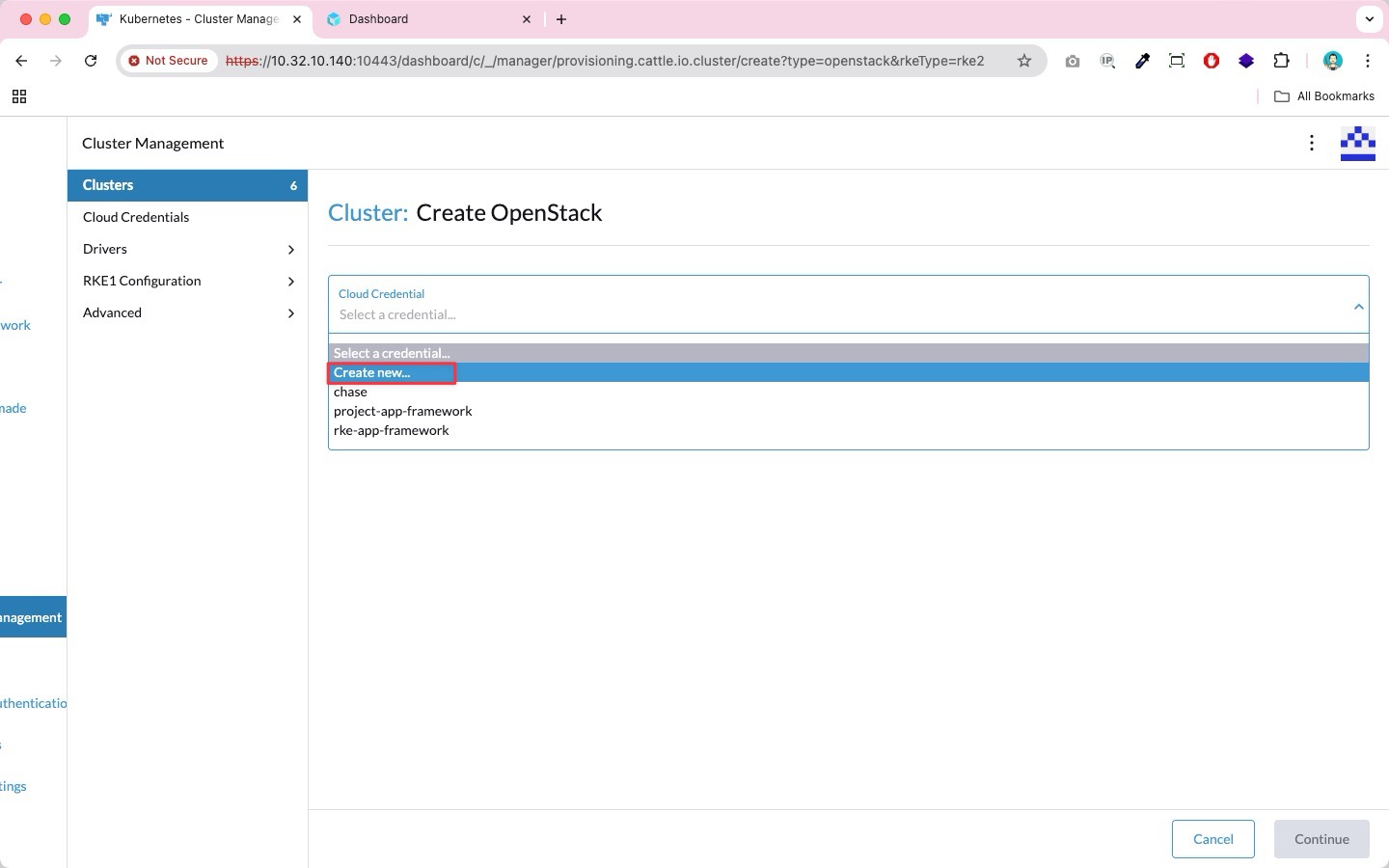Screen dimensions: 1389x868
Task: Open the Chrome three-dot menu
Action: pos(1368,61)
